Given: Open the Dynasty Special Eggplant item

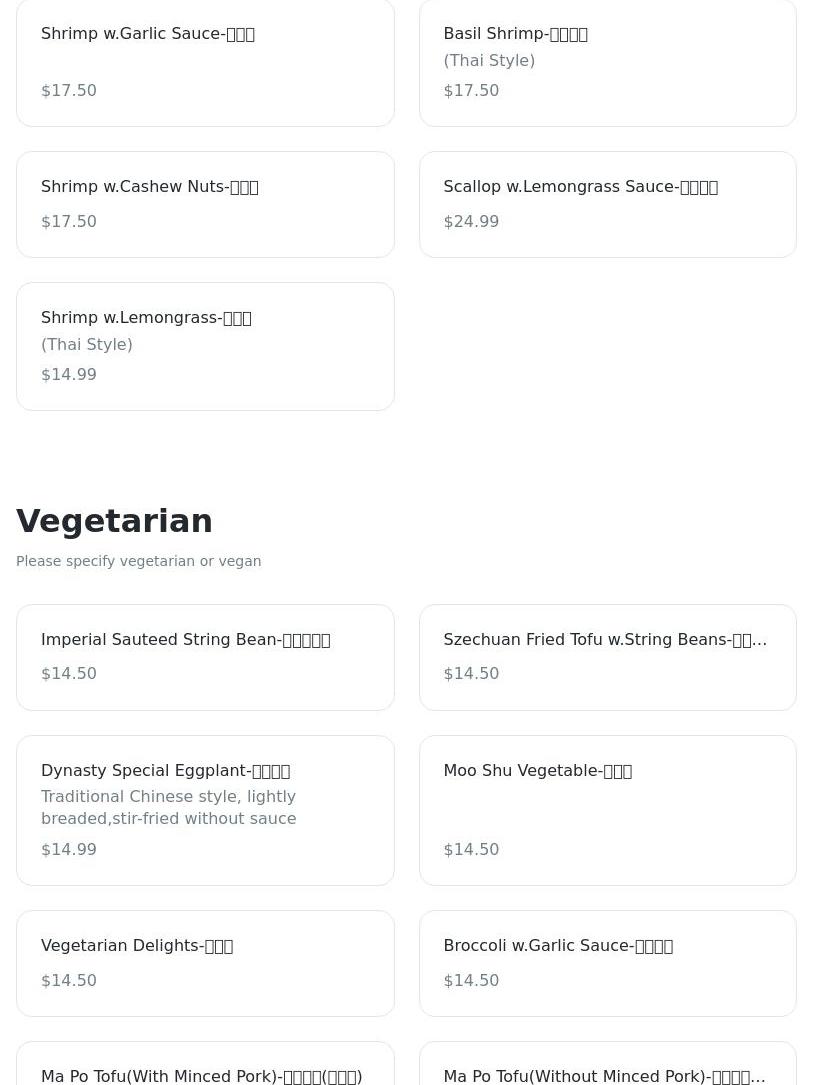Looking at the screenshot, I should [x=205, y=810].
